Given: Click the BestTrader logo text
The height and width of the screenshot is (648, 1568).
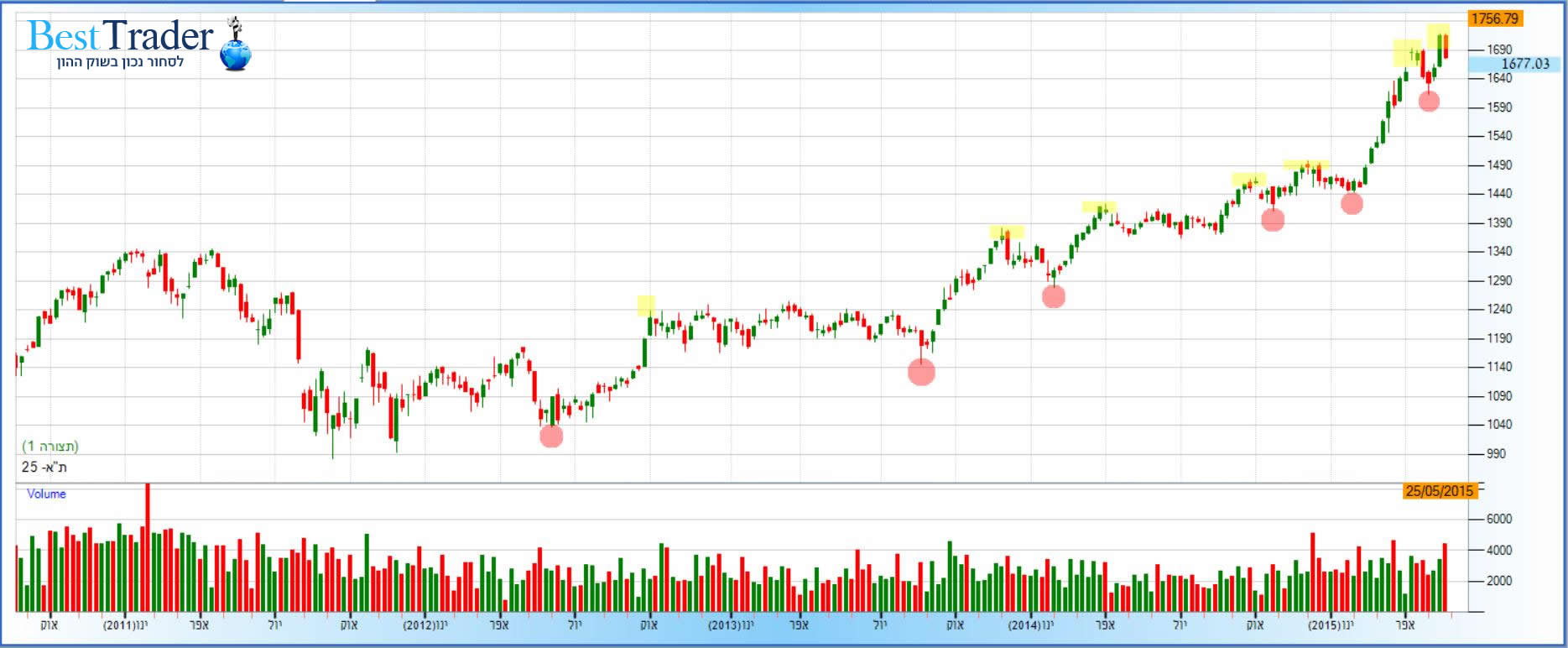Looking at the screenshot, I should point(120,36).
